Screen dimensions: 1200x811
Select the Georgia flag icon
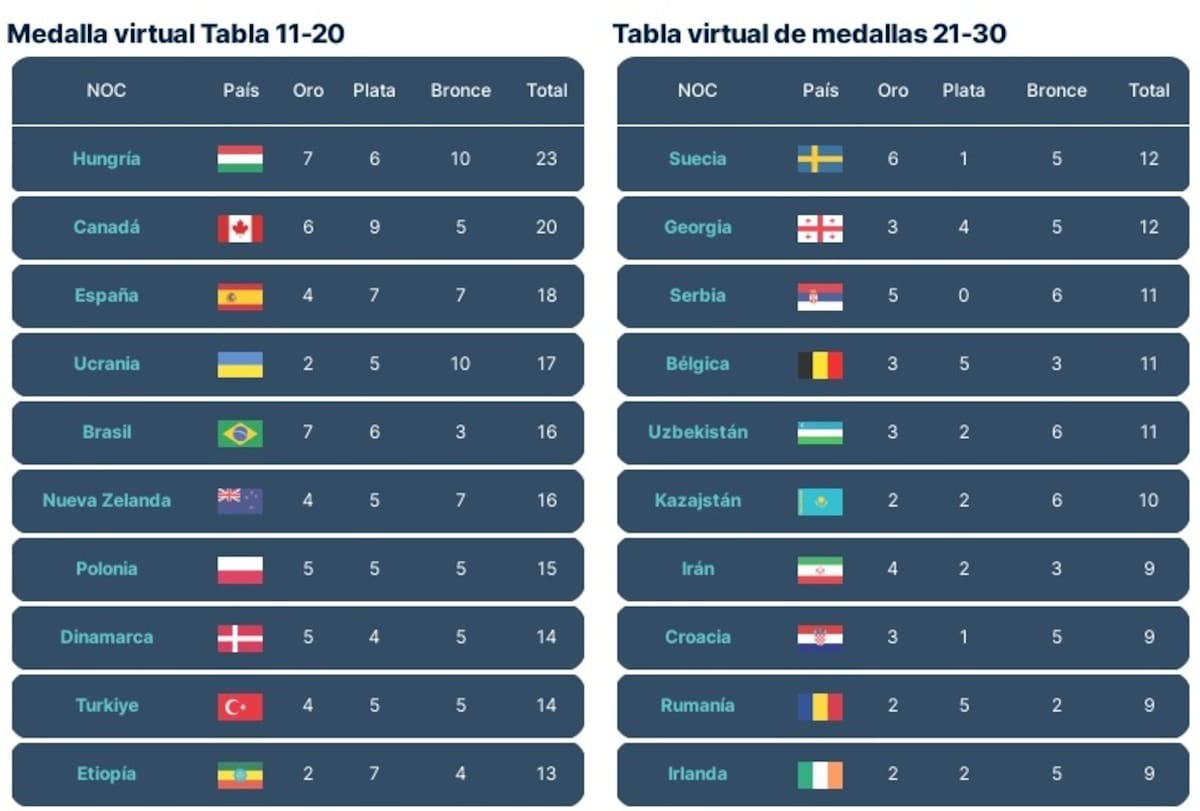click(x=820, y=228)
